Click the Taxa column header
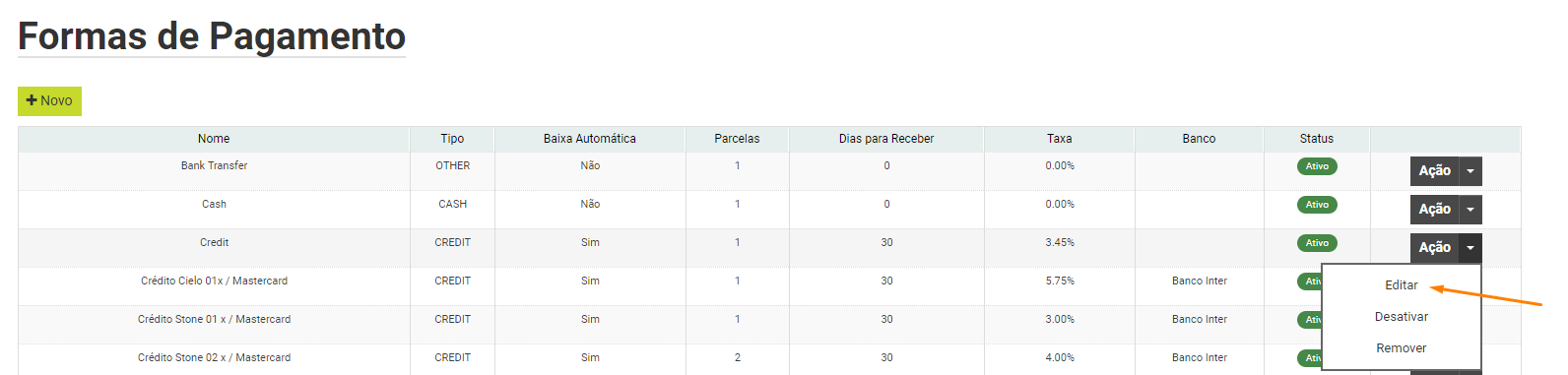The image size is (1568, 375). click(1060, 139)
